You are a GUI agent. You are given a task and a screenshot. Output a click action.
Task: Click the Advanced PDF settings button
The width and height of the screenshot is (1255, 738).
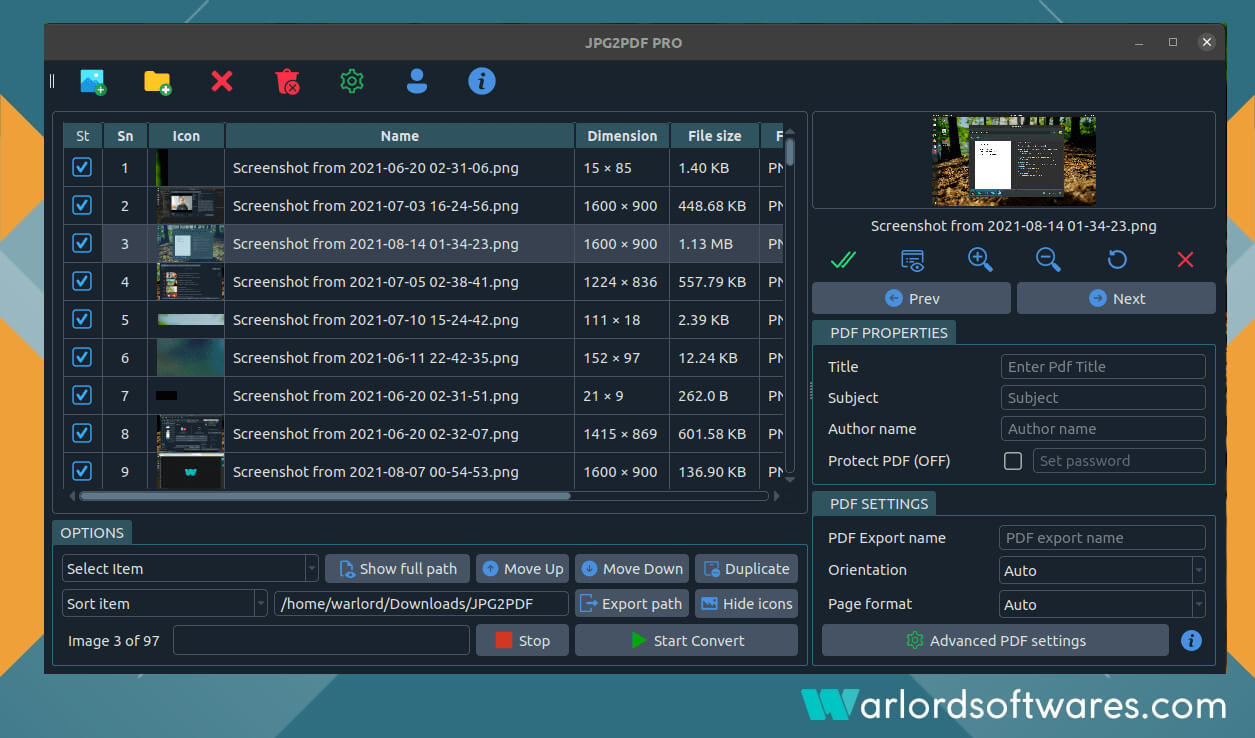tap(995, 641)
